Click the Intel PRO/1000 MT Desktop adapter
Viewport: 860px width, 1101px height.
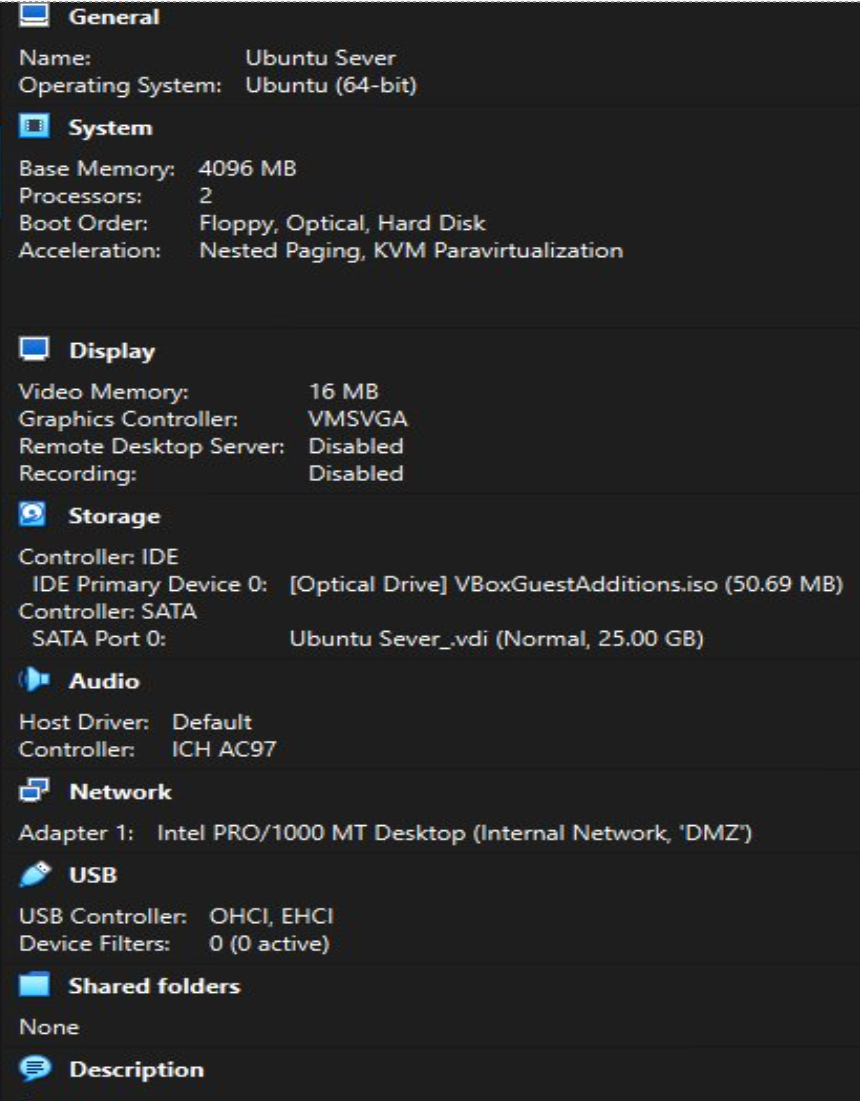click(454, 834)
